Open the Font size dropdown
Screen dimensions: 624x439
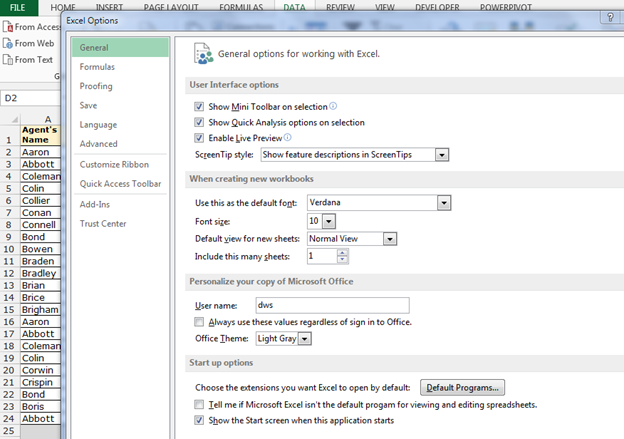click(x=329, y=221)
